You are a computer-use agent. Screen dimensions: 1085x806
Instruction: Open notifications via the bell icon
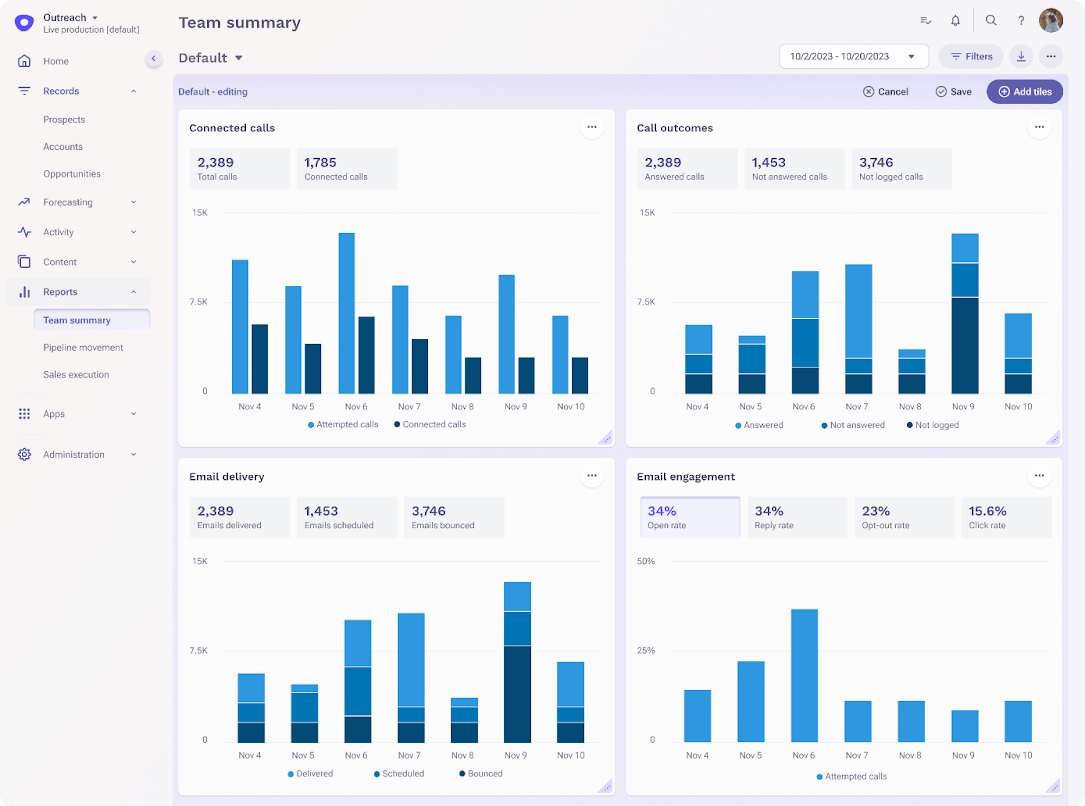click(x=955, y=20)
